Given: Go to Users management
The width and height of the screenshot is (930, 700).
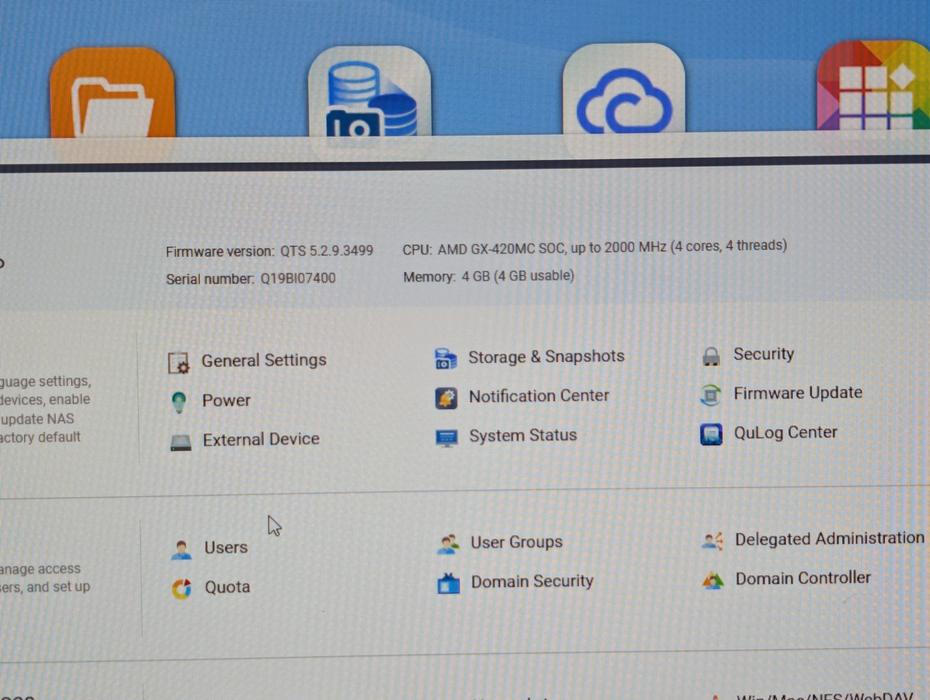Looking at the screenshot, I should (225, 547).
